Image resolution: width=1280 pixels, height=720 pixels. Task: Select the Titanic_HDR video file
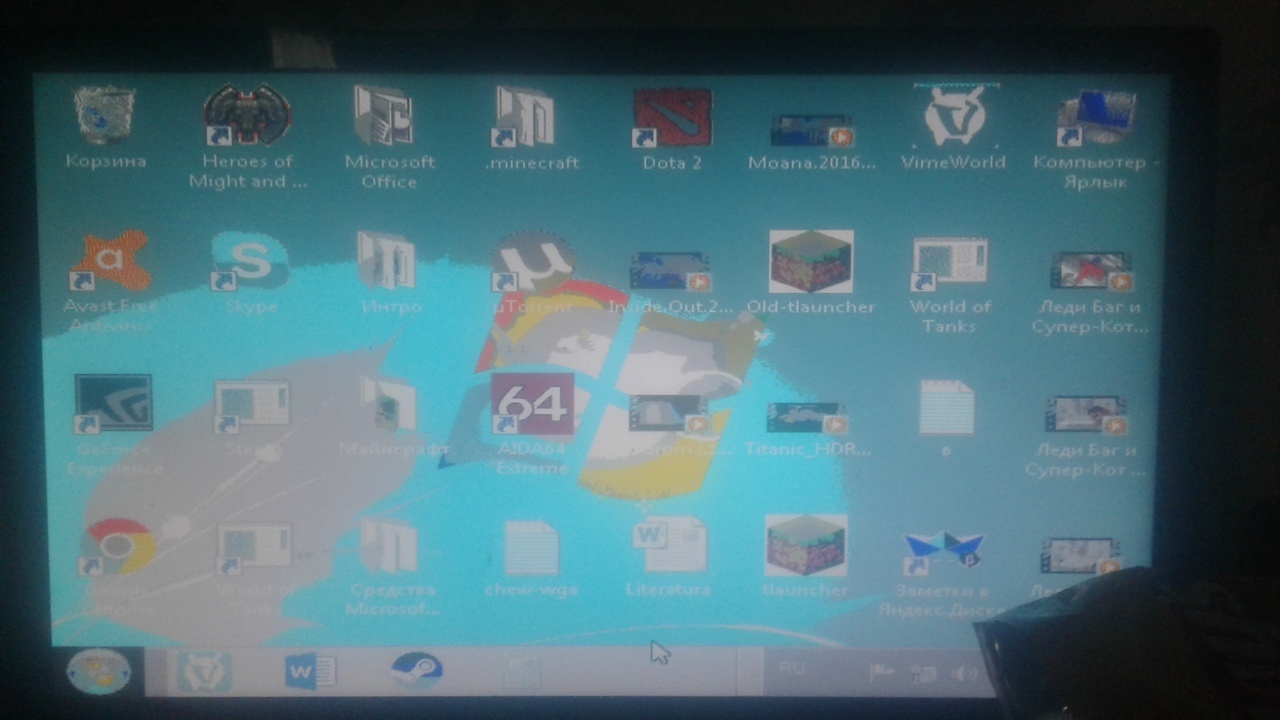[807, 418]
